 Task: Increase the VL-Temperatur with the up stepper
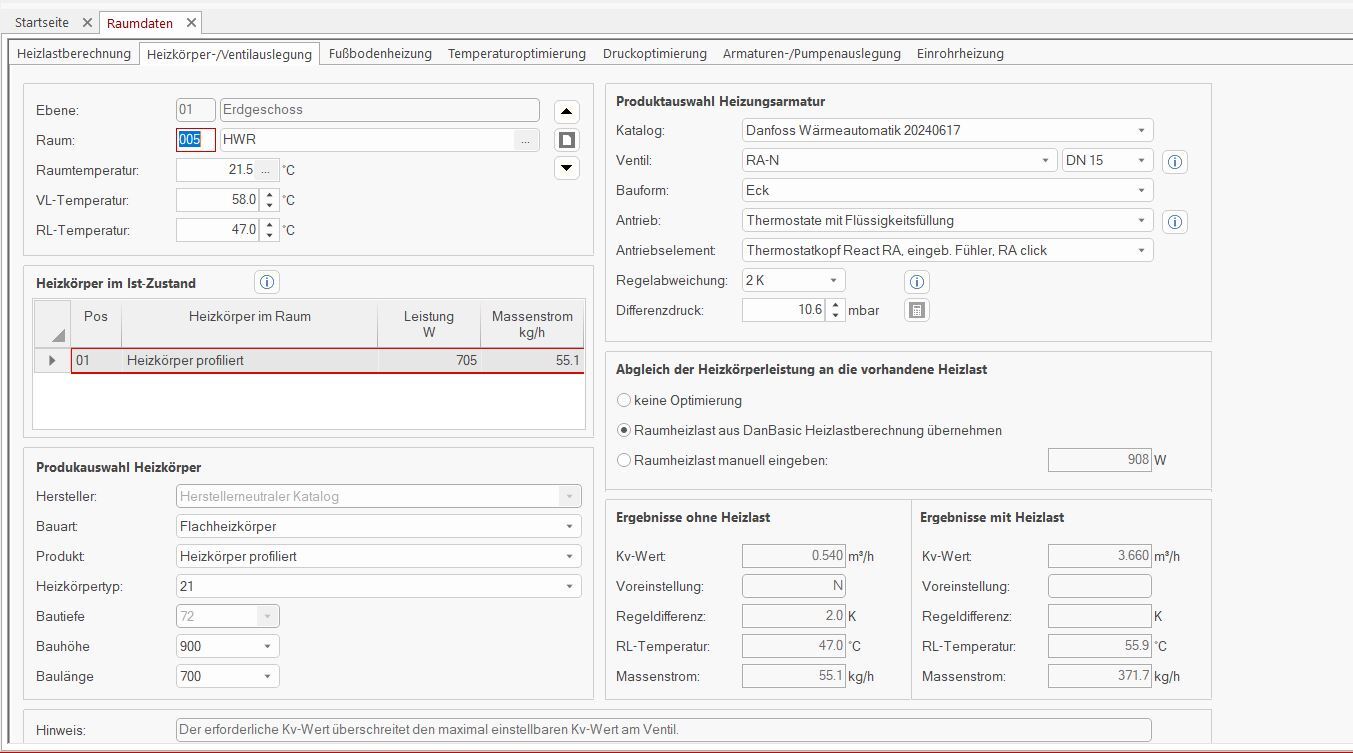pos(269,195)
